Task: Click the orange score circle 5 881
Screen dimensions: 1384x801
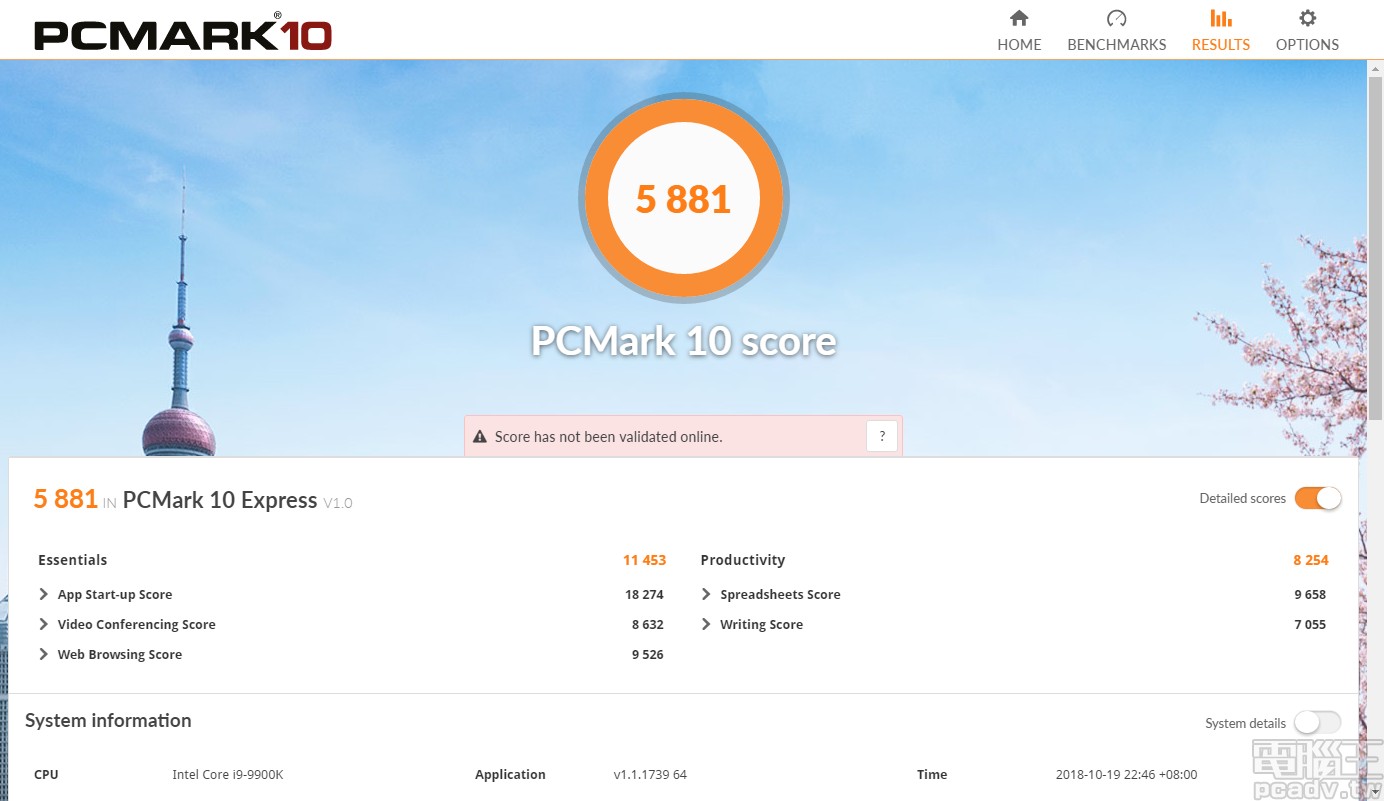Action: (x=684, y=198)
